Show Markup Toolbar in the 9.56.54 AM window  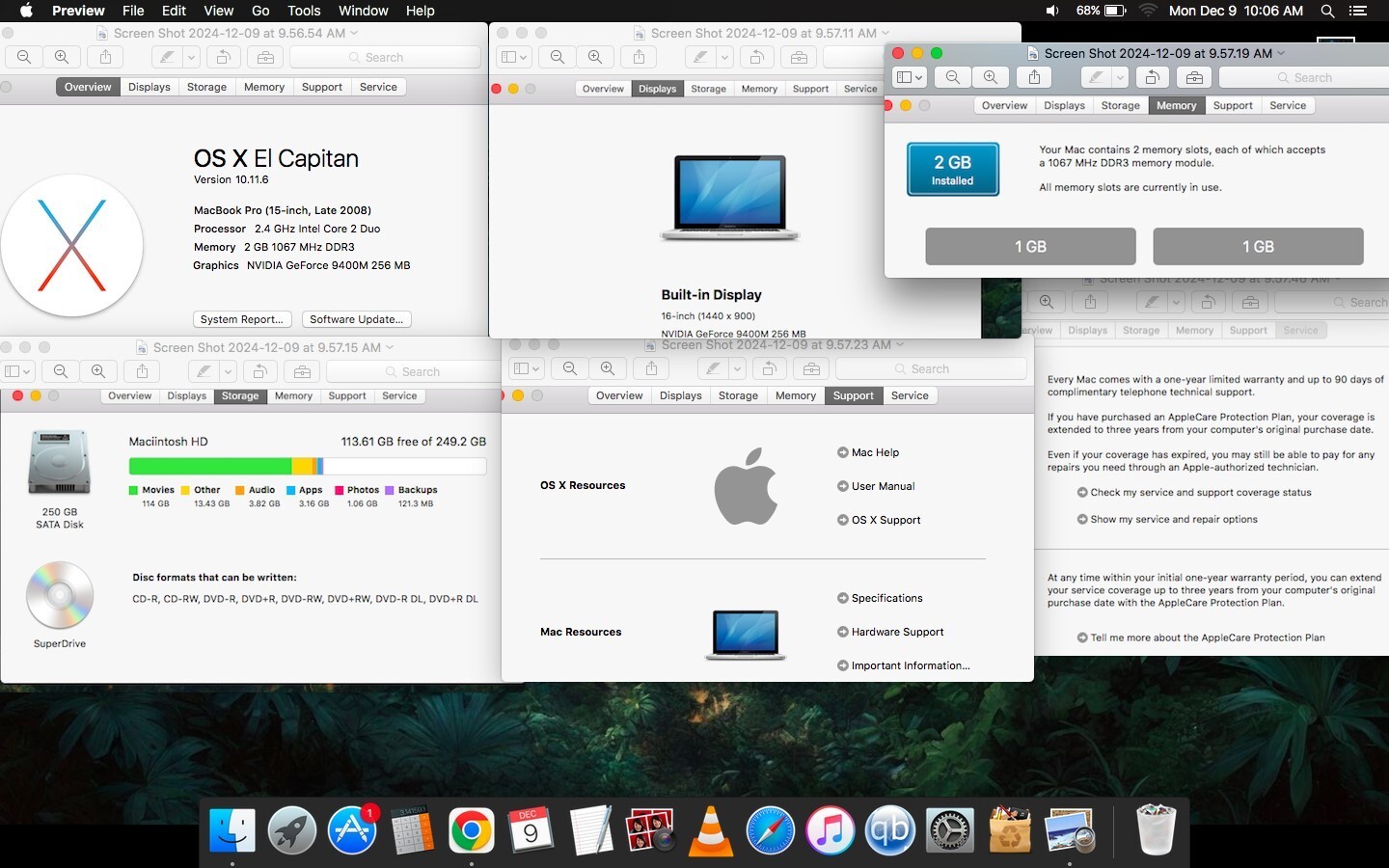(x=265, y=58)
